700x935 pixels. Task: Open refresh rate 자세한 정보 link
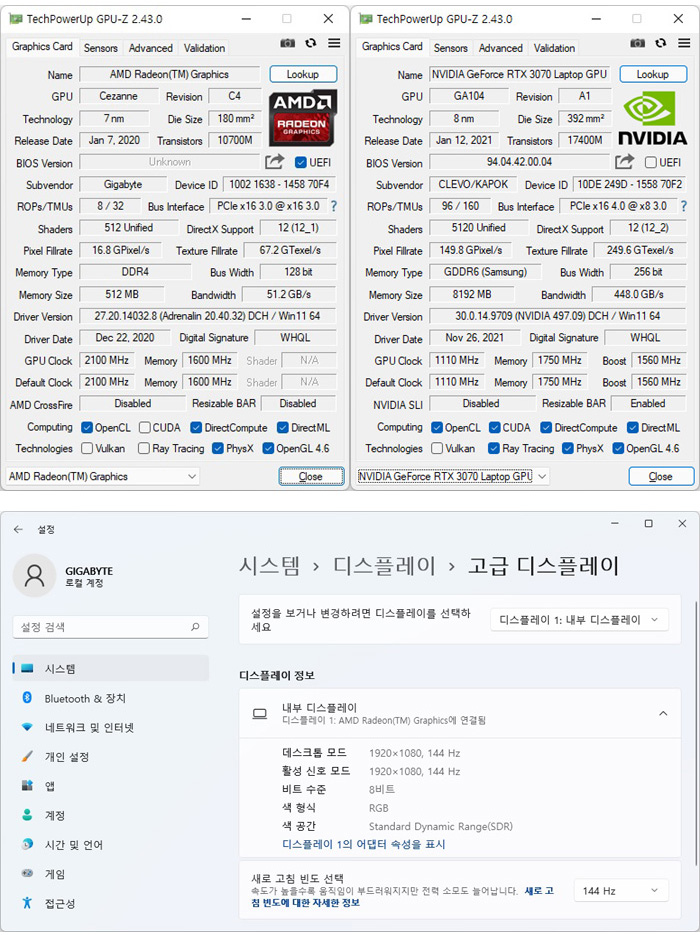pyautogui.click(x=402, y=896)
